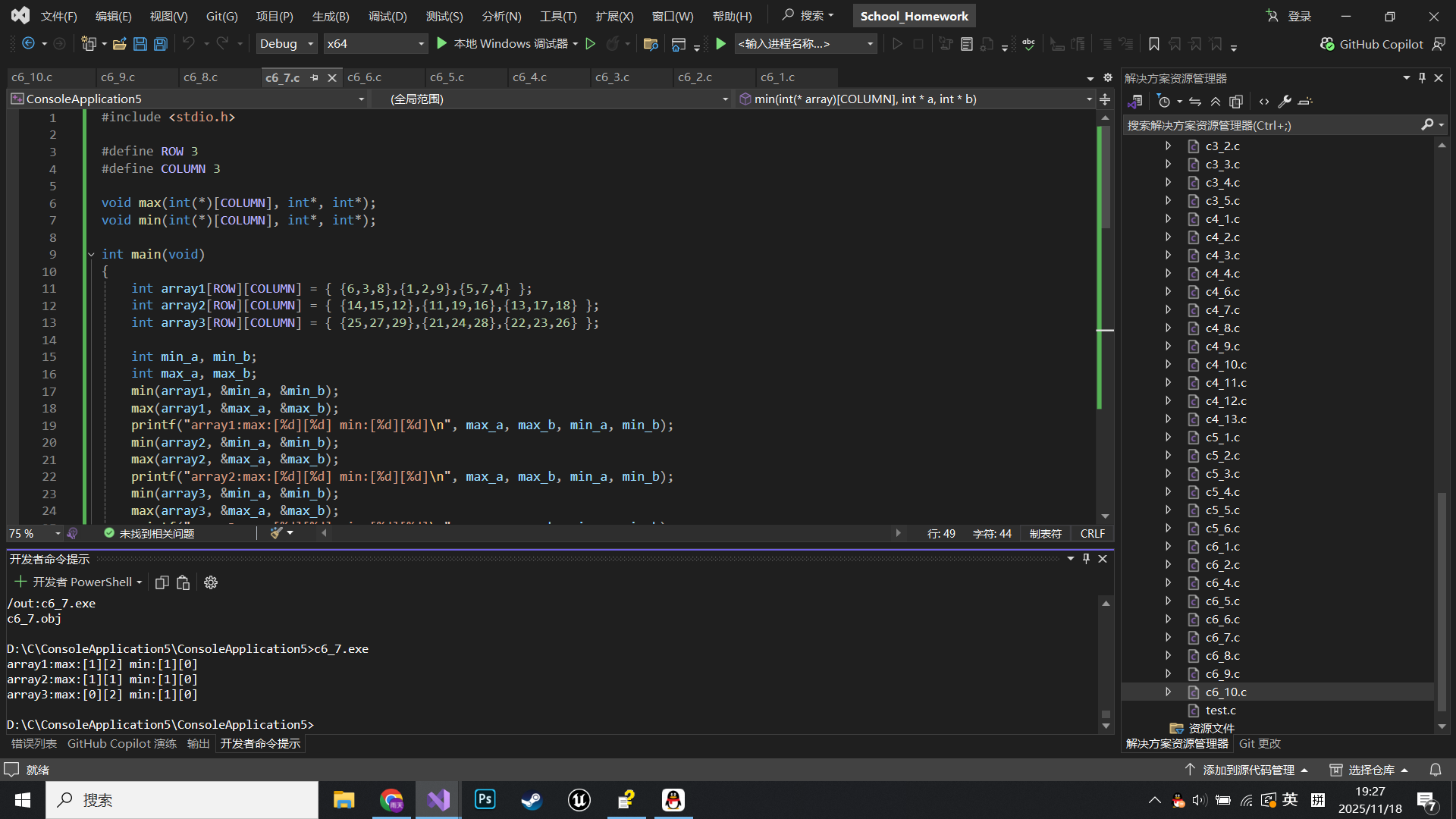Image resolution: width=1456 pixels, height=819 pixels.
Task: Open Photoshop from the Windows taskbar
Action: (485, 800)
